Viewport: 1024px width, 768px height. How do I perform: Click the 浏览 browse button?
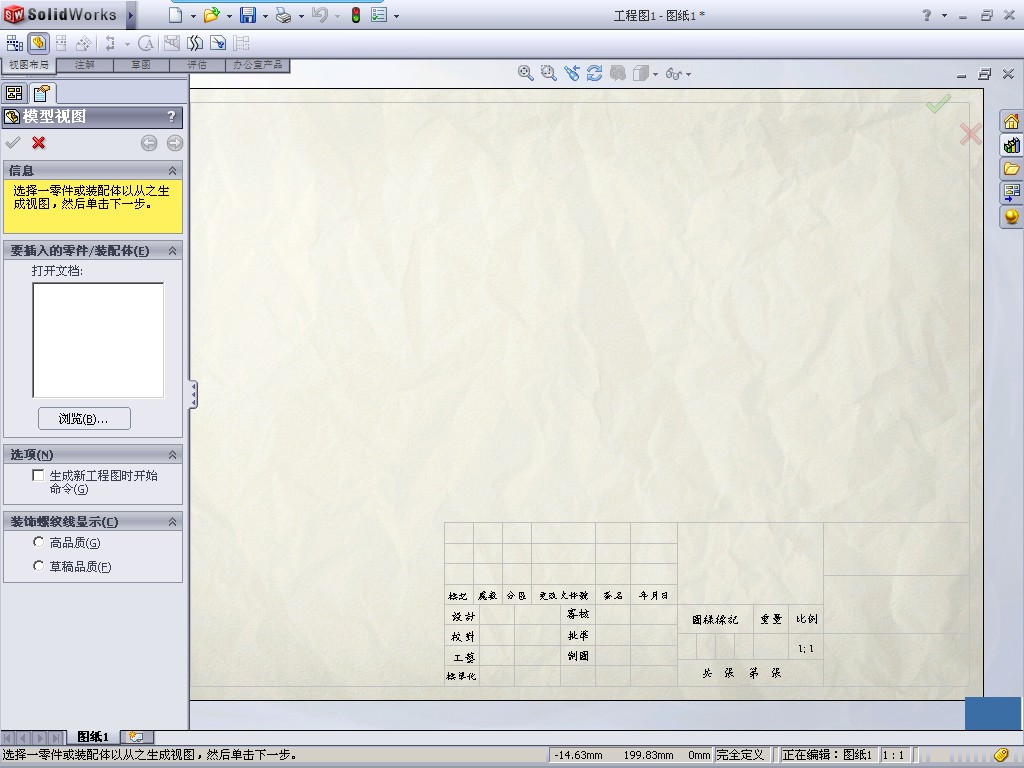(84, 419)
